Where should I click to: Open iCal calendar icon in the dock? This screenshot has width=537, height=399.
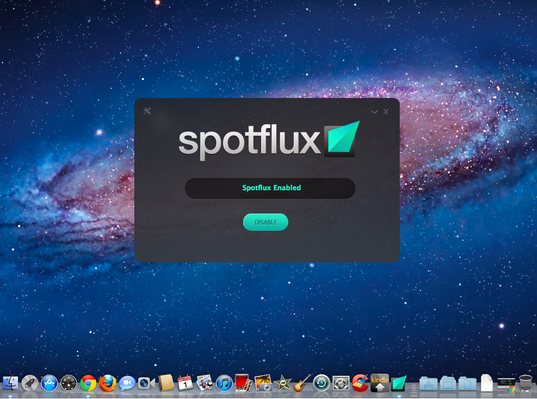point(185,383)
